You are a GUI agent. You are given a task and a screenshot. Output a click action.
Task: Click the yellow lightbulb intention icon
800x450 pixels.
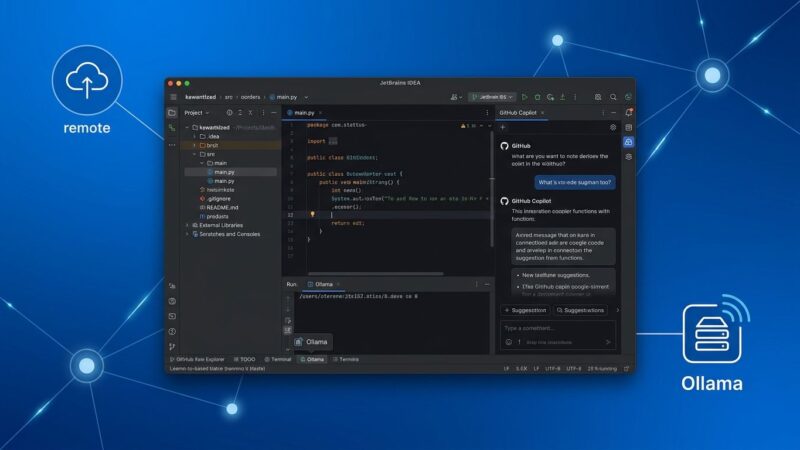click(x=312, y=215)
